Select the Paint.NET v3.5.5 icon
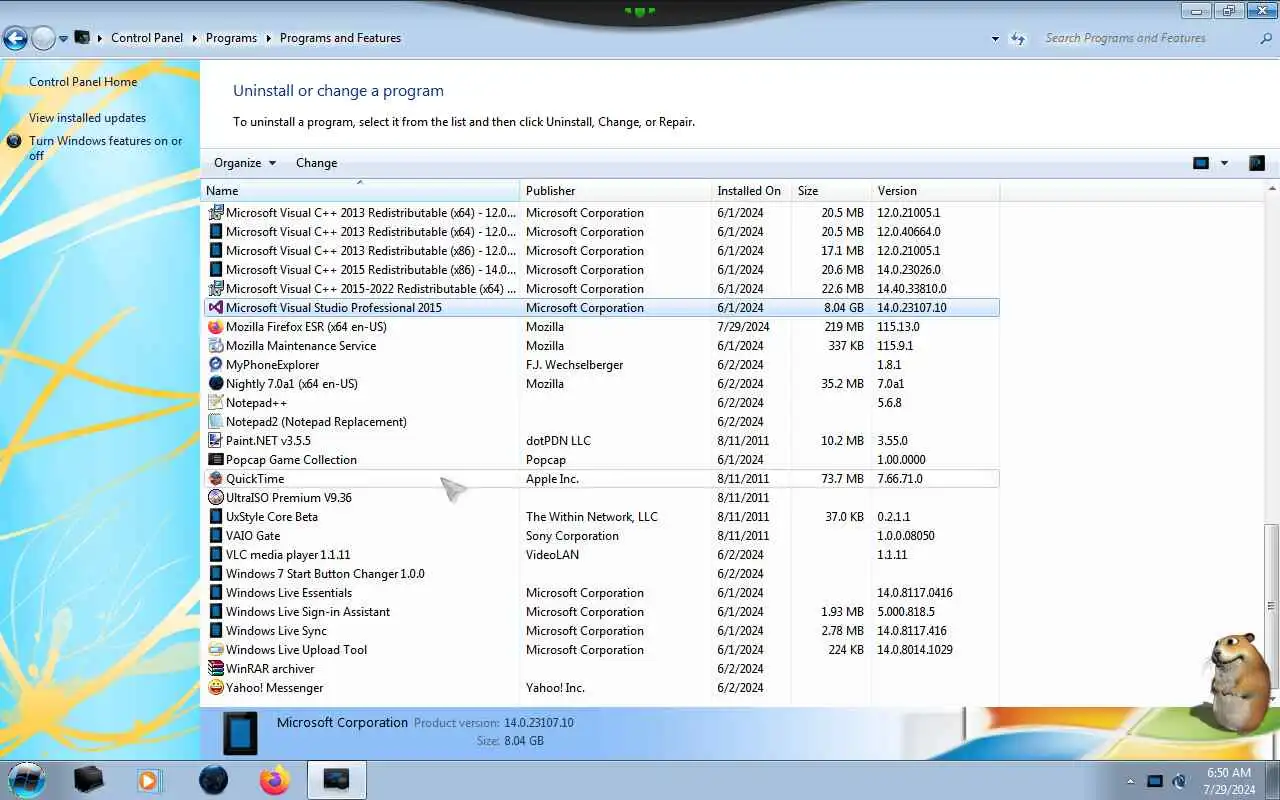1280x800 pixels. (216, 441)
